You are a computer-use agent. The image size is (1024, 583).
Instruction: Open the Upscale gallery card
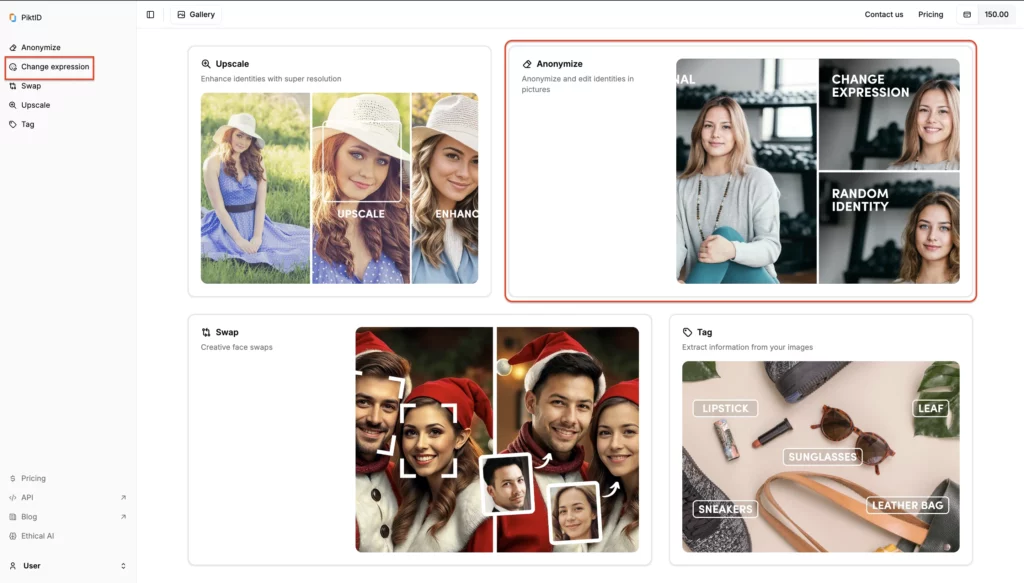tap(339, 172)
